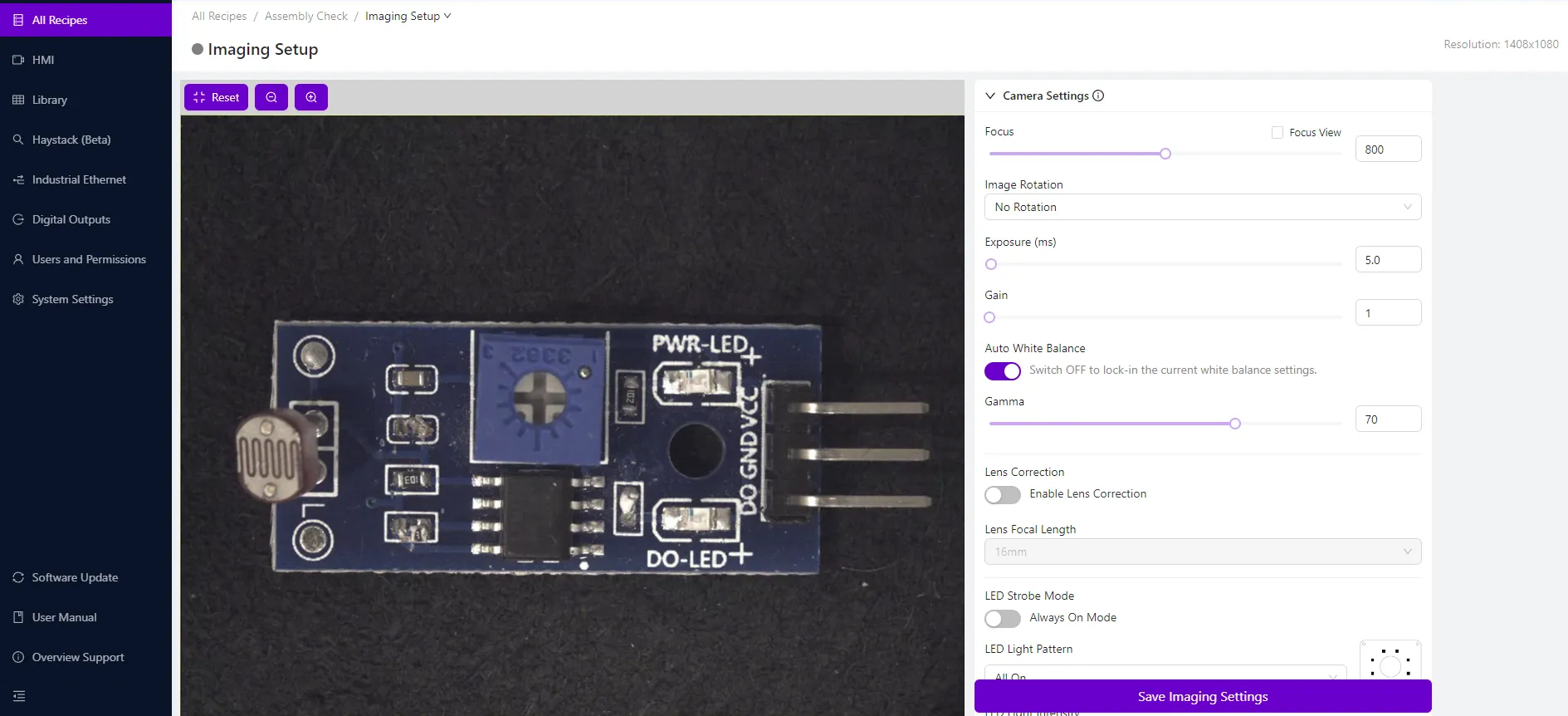Click the zoom in magnifier icon
This screenshot has width=1568, height=716.
(311, 97)
